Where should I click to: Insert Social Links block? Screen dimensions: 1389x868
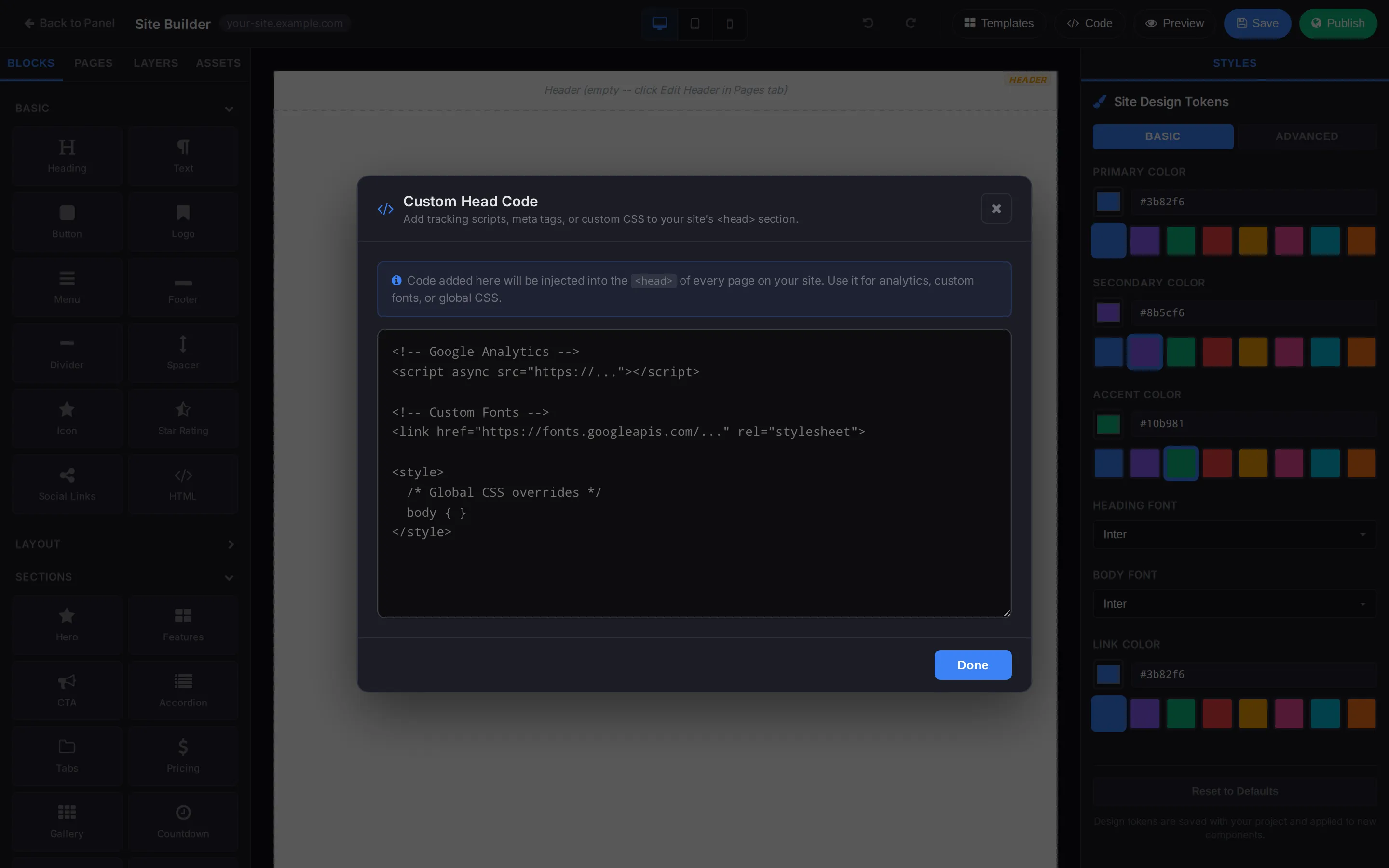coord(67,483)
